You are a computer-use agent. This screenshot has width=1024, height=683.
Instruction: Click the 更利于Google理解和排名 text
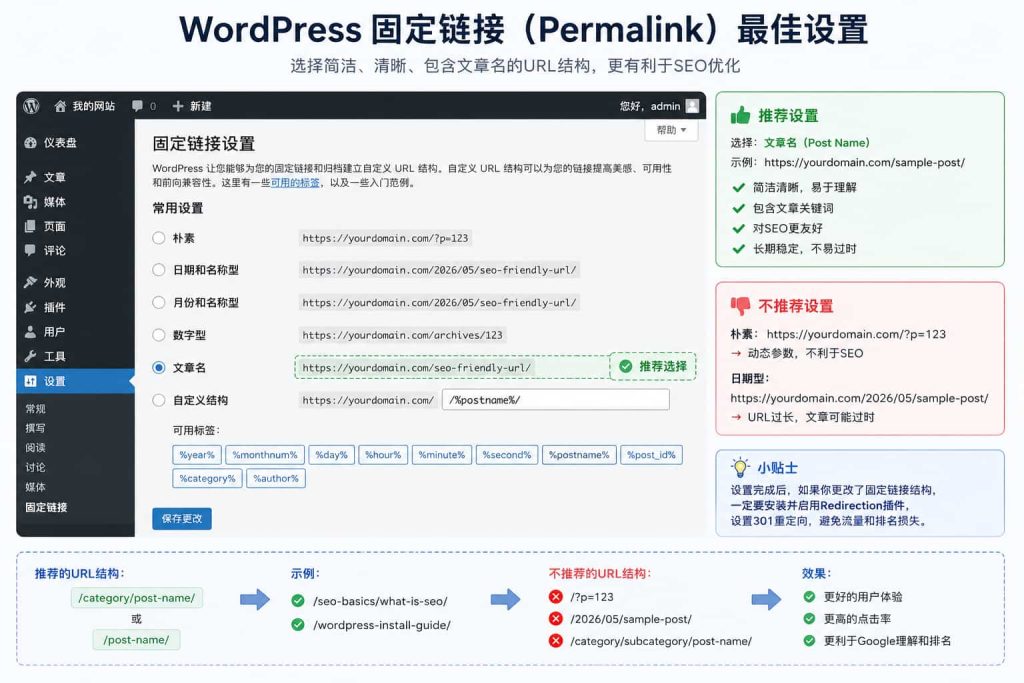click(x=888, y=641)
